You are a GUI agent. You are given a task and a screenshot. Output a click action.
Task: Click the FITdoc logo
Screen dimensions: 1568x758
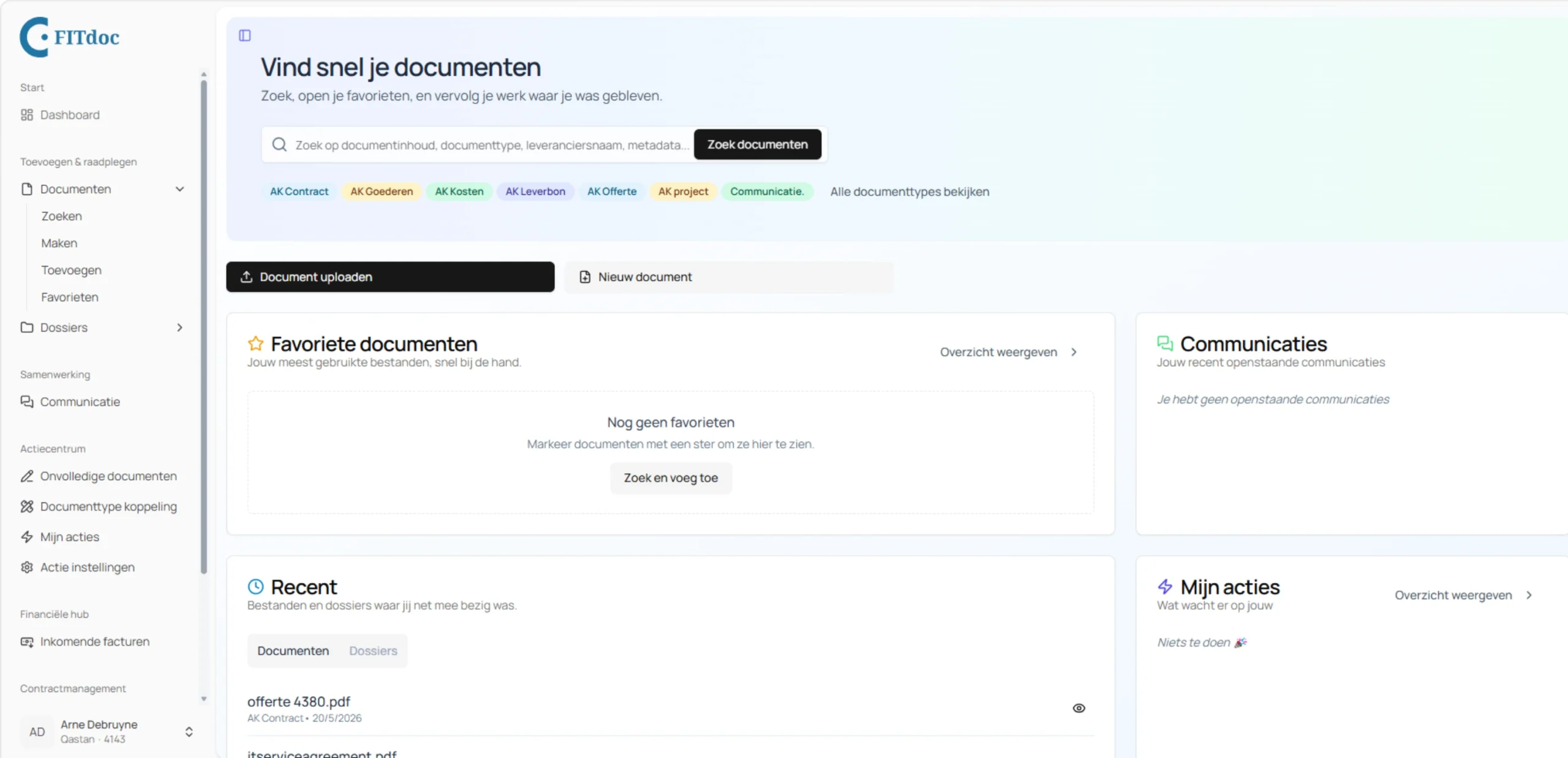pyautogui.click(x=69, y=37)
